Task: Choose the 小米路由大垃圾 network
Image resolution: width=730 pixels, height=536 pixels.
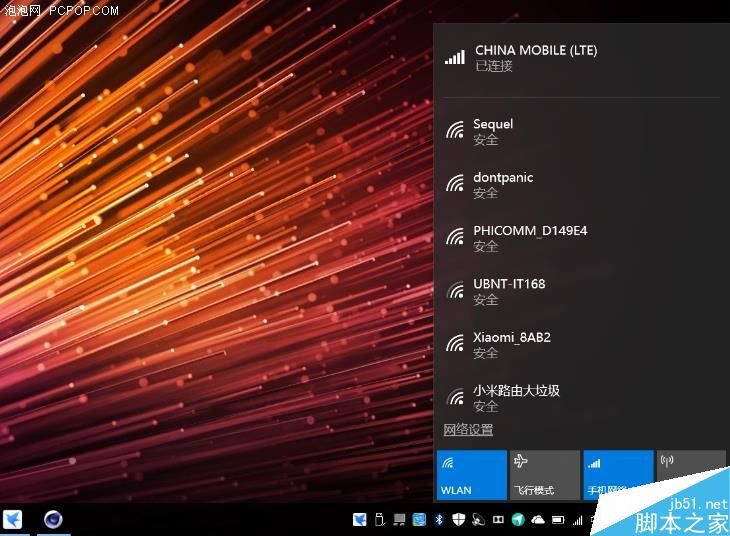Action: pos(581,397)
